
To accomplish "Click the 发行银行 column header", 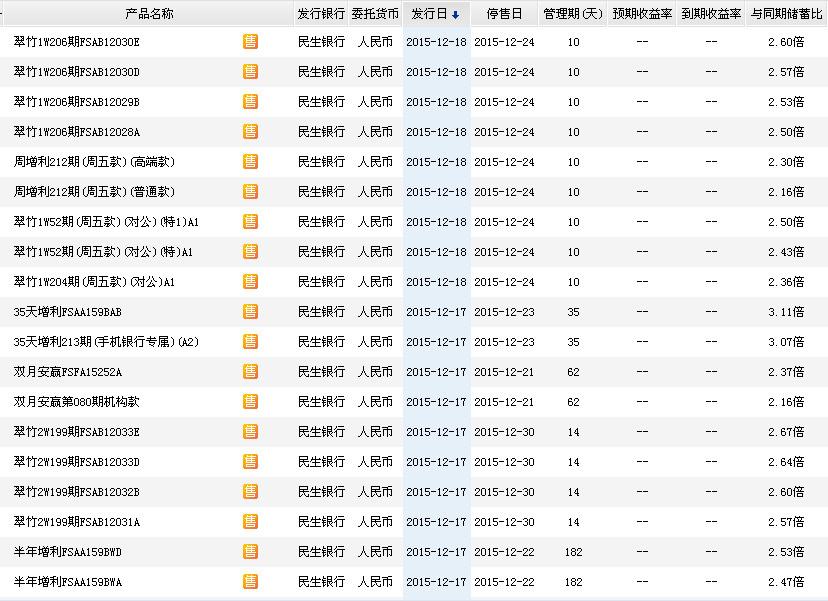I will [x=321, y=14].
